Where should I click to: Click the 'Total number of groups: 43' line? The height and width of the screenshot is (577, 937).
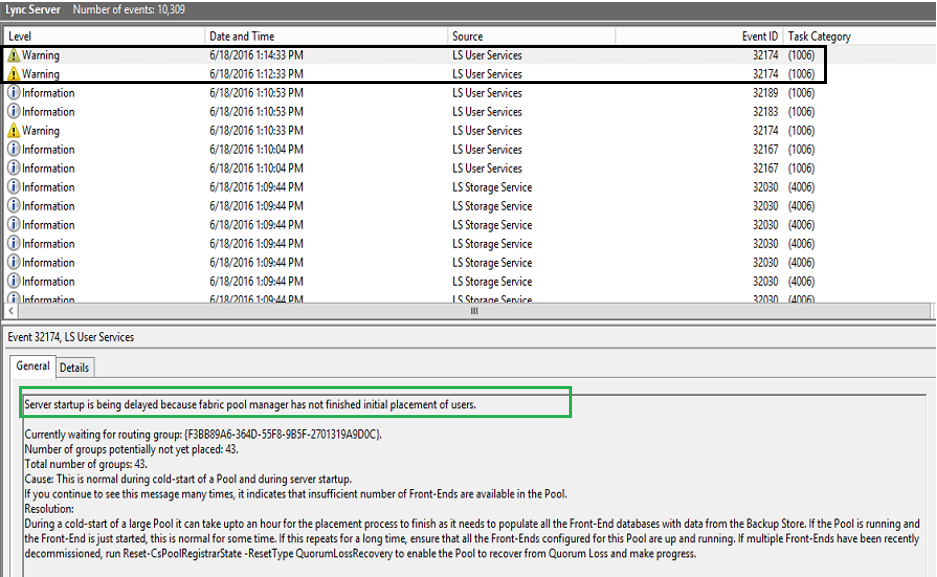[86, 464]
